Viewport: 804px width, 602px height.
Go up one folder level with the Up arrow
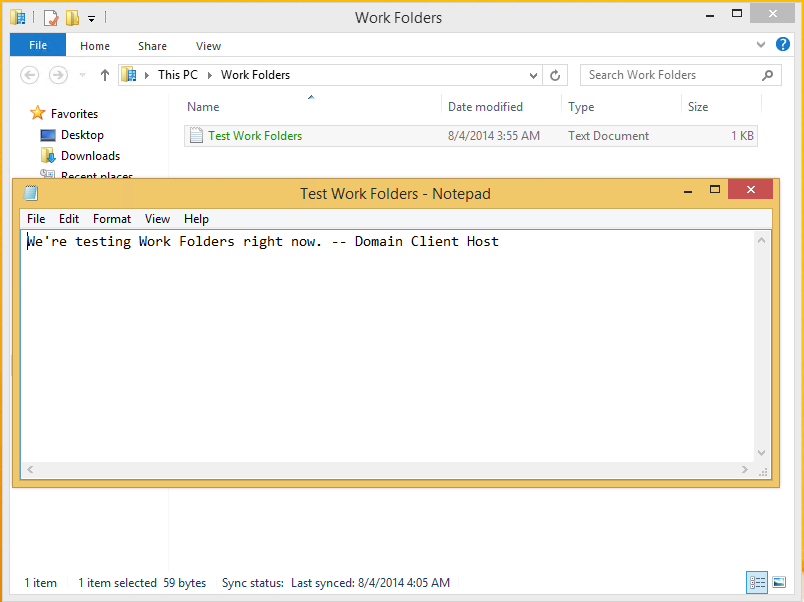tap(105, 75)
